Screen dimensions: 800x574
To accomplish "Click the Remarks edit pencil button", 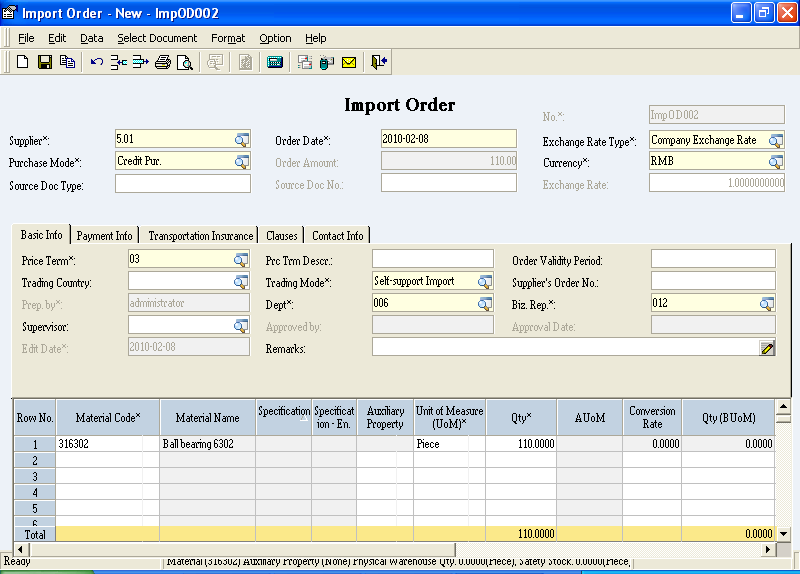I will (x=767, y=348).
